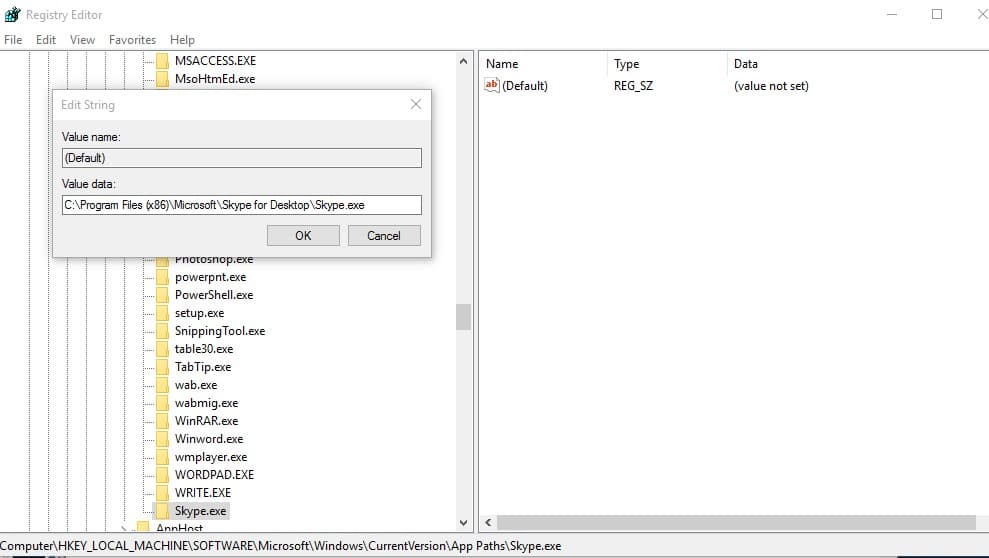Image resolution: width=989 pixels, height=558 pixels.
Task: Minimize the Registry Editor window
Action: click(x=892, y=14)
